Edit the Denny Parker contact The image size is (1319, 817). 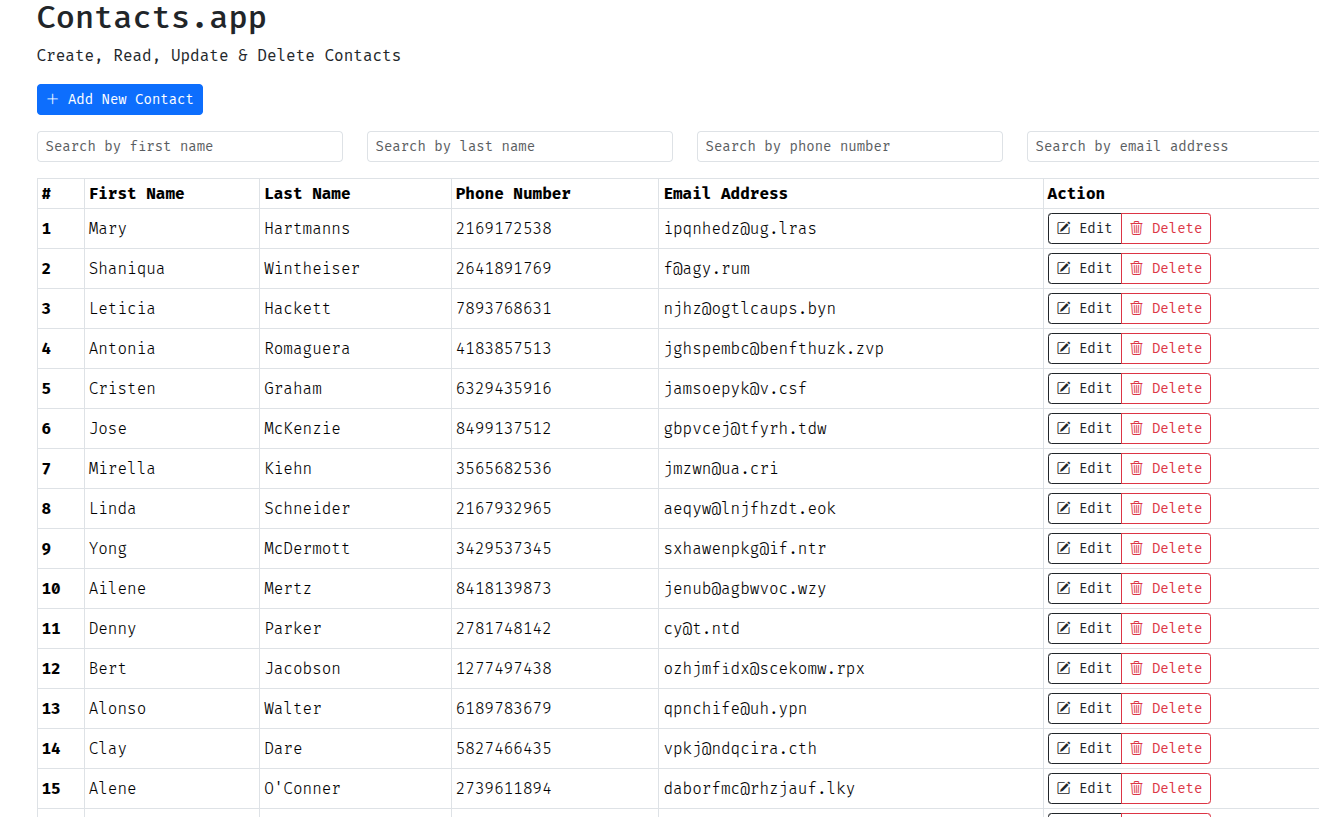1084,628
